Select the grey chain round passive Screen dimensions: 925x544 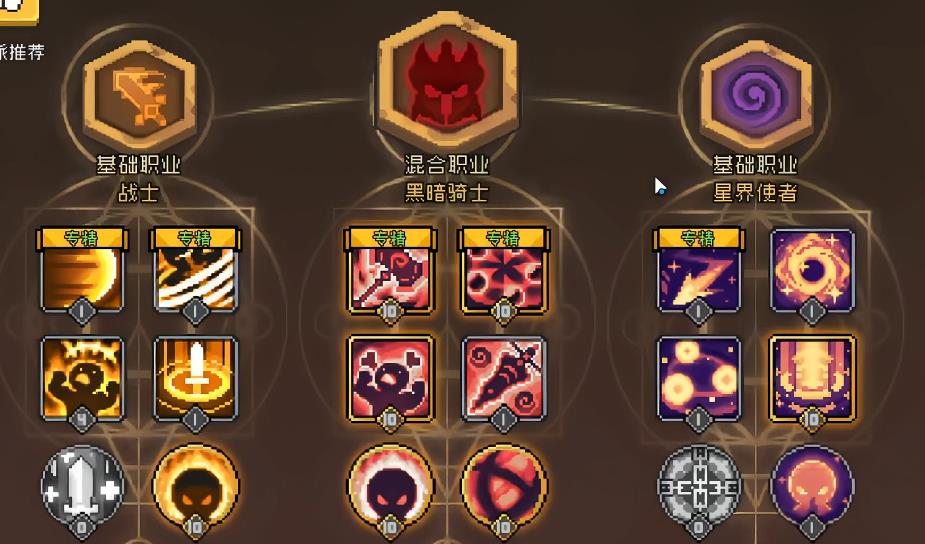tap(698, 487)
